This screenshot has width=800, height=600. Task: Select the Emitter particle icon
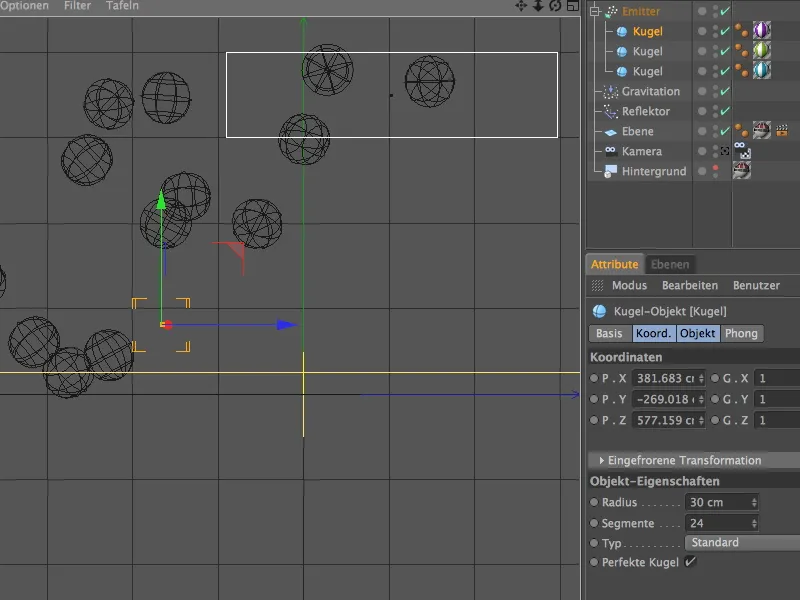pos(614,11)
